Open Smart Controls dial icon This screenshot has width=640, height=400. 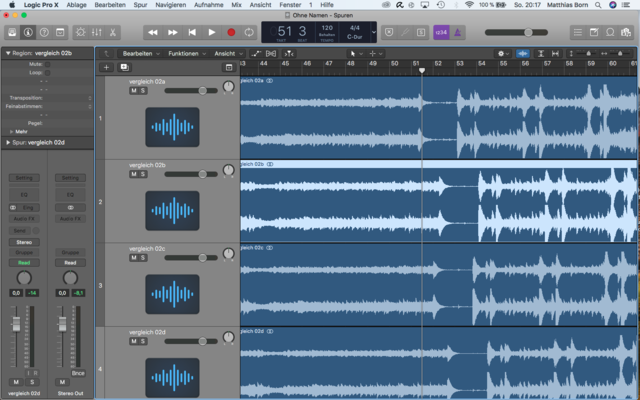click(x=81, y=33)
